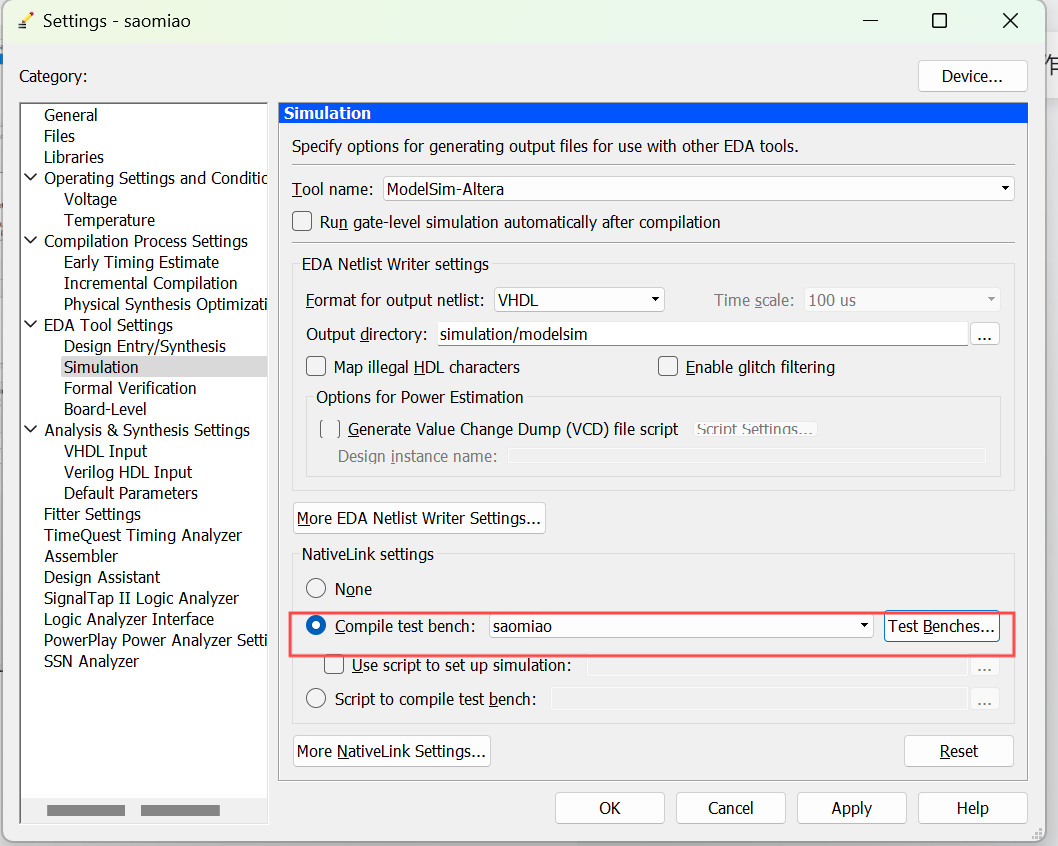Select the None NativeLink radio option
Viewport: 1058px width, 846px height.
(x=316, y=588)
